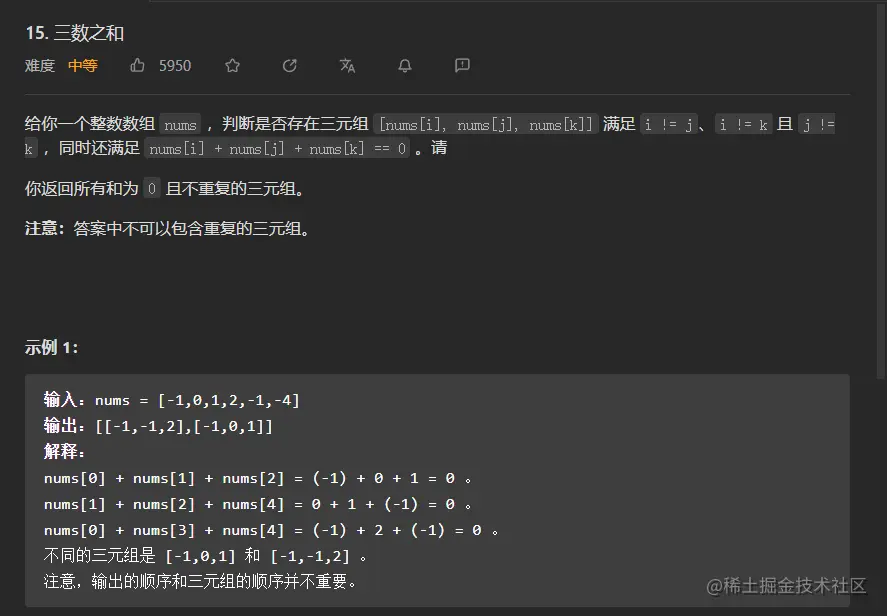Click the 中等 difficulty tag
Screen dimensions: 887x616
point(83,66)
